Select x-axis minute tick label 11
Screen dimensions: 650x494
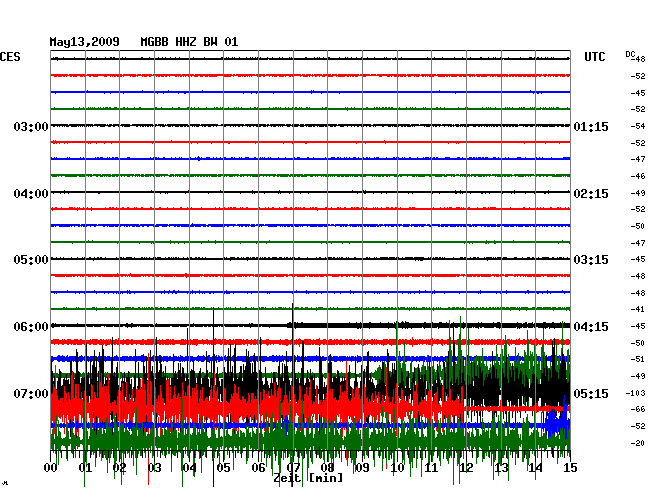(431, 468)
